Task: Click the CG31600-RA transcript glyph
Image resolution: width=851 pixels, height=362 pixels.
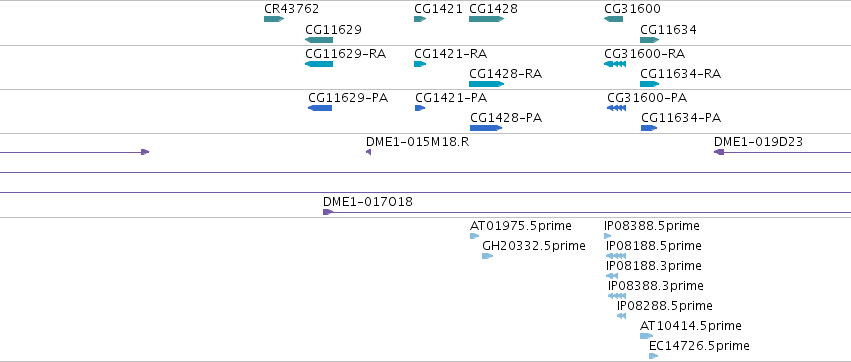Action: [615, 64]
